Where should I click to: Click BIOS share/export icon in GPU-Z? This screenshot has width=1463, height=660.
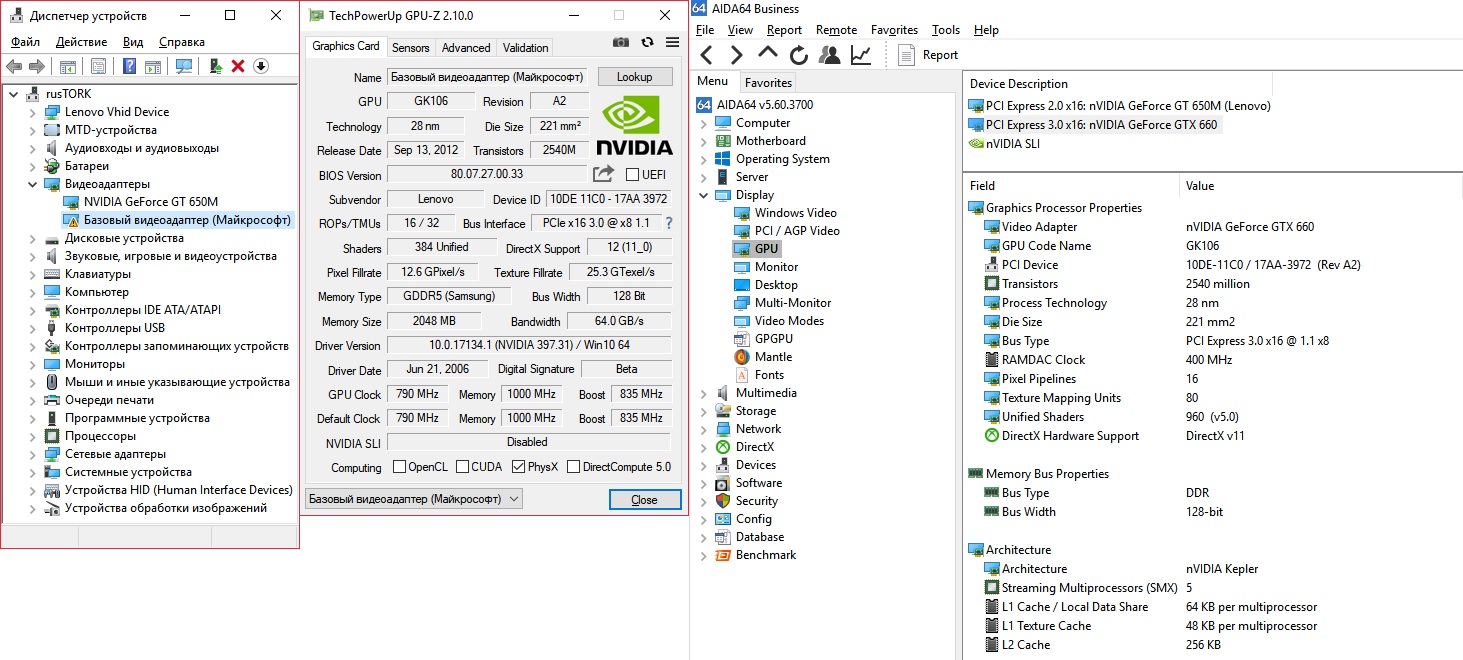(603, 174)
